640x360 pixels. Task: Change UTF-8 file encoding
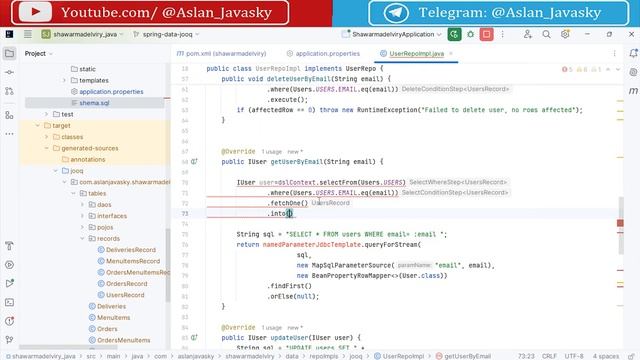coord(574,356)
